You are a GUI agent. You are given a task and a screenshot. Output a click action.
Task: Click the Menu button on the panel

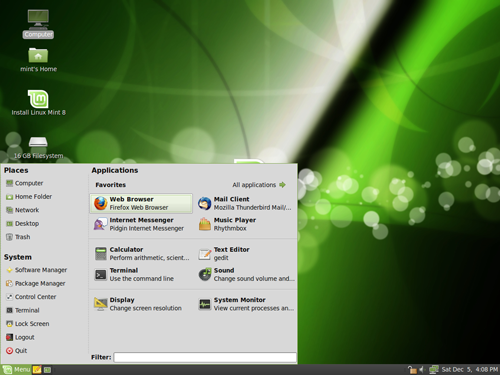coord(17,370)
